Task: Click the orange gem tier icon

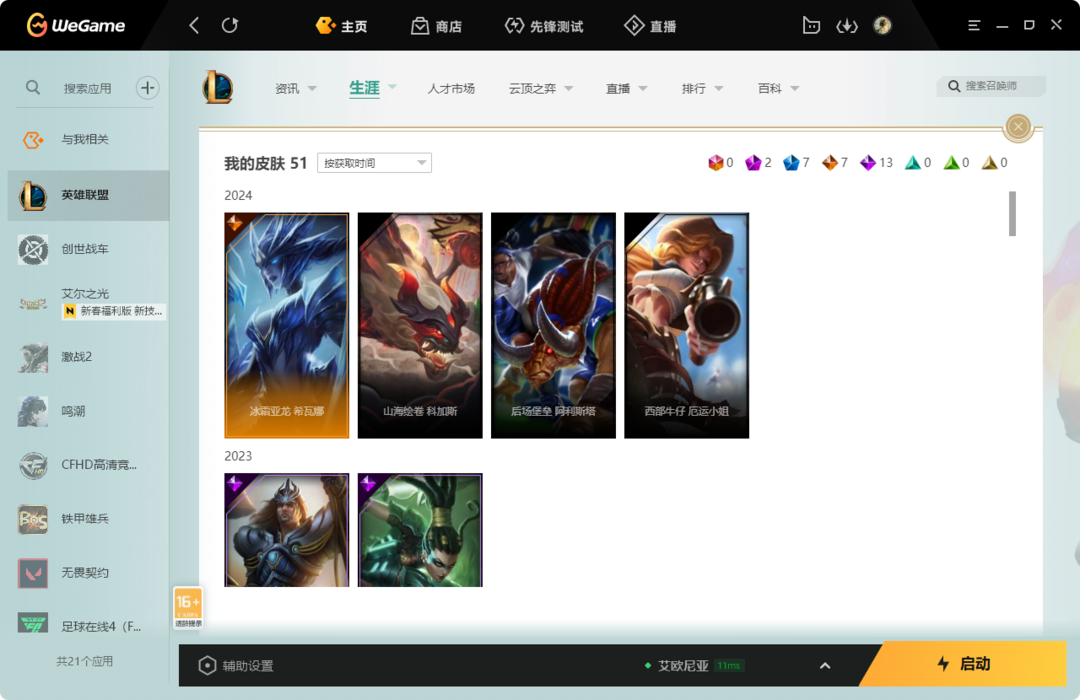Action: (829, 163)
